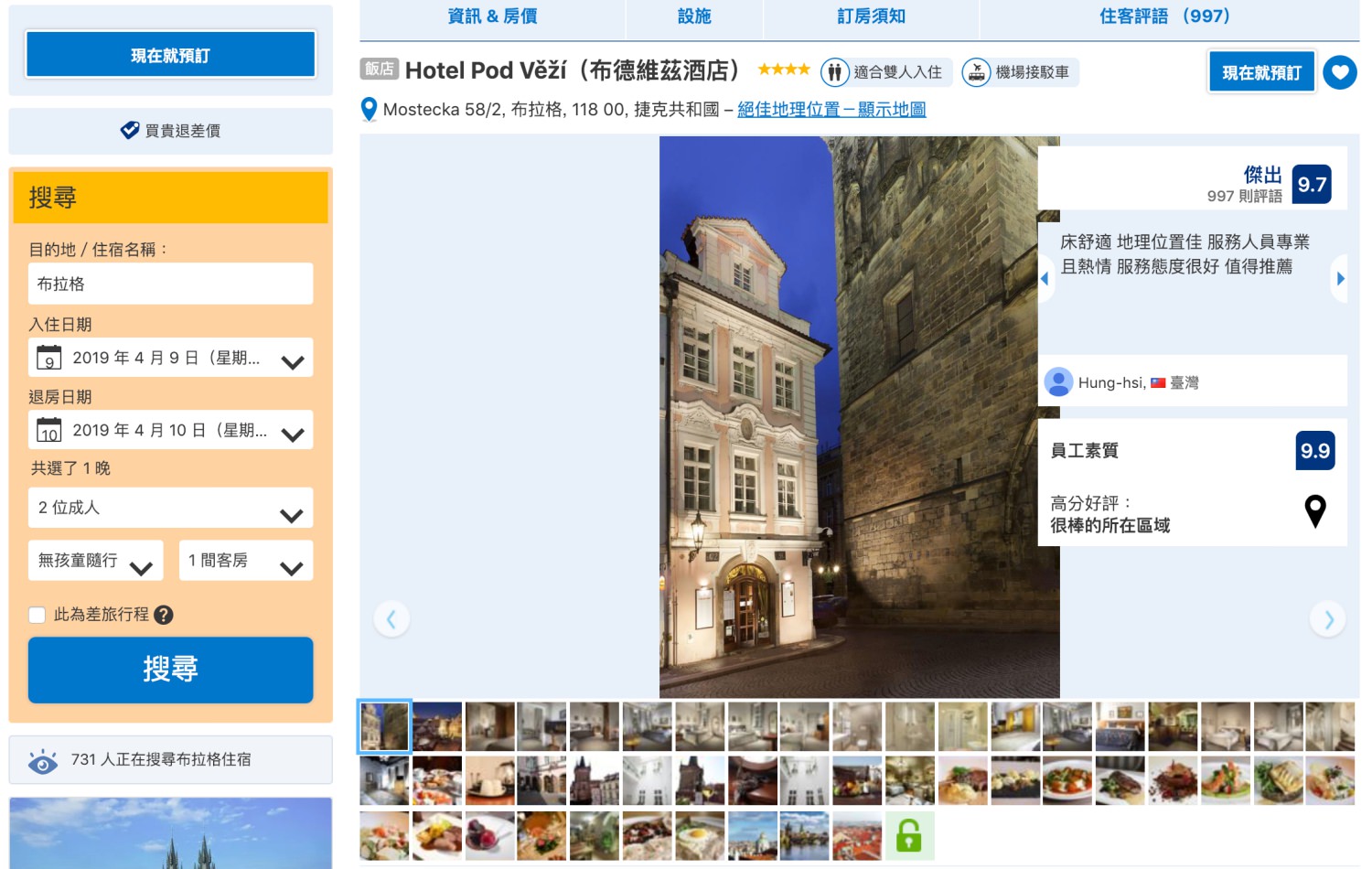Click the check-in calendar icon
1372x869 pixels.
[49, 358]
